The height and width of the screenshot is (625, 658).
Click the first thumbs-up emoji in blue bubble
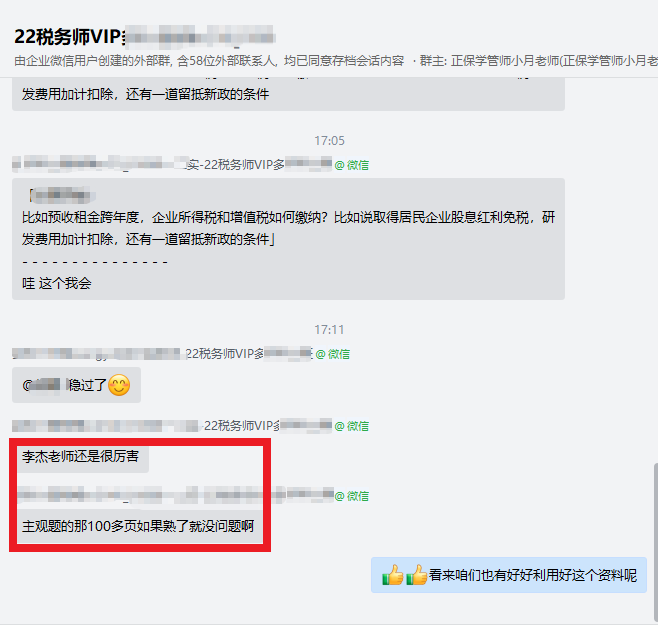click(393, 575)
